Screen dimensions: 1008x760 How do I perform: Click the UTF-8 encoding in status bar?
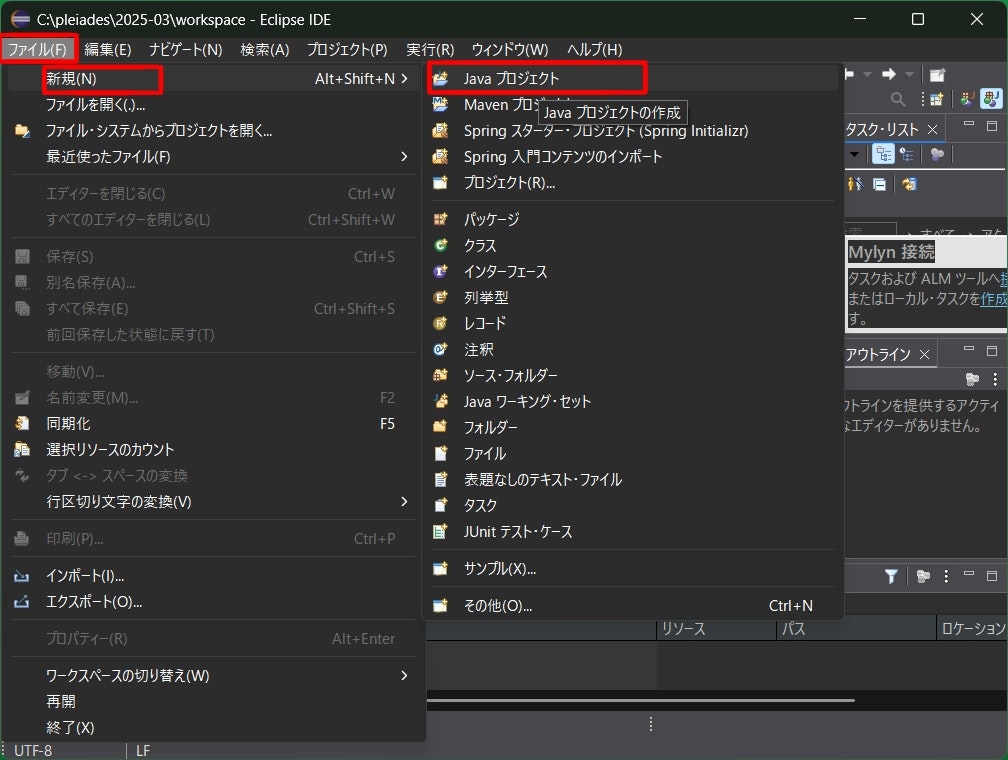(33, 750)
